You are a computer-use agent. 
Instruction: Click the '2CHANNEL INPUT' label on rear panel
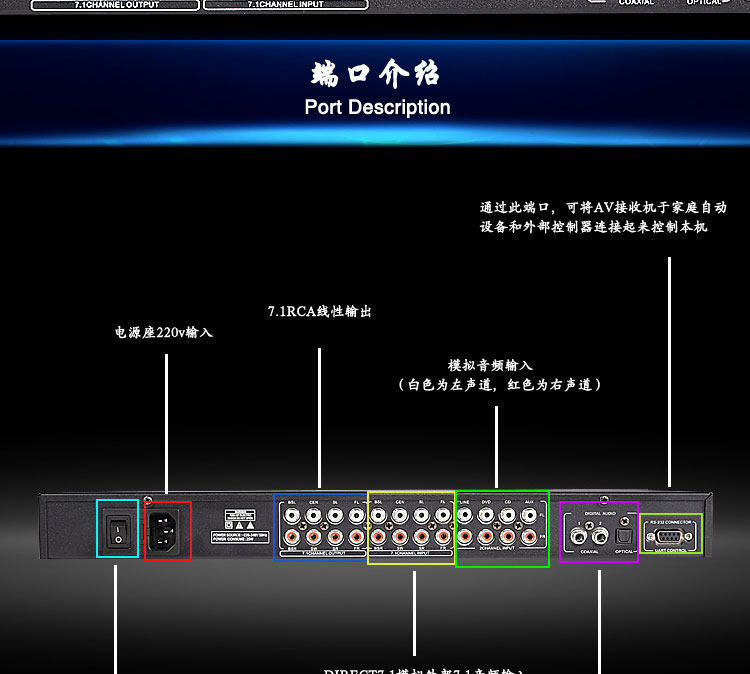pos(497,548)
